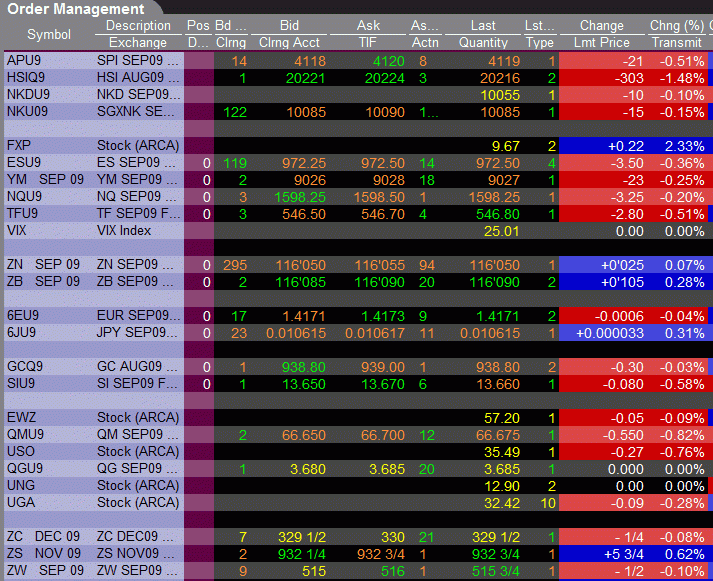Click the last price 25.01 for VIX
Viewport: 713px width, 581px height.
click(x=502, y=231)
